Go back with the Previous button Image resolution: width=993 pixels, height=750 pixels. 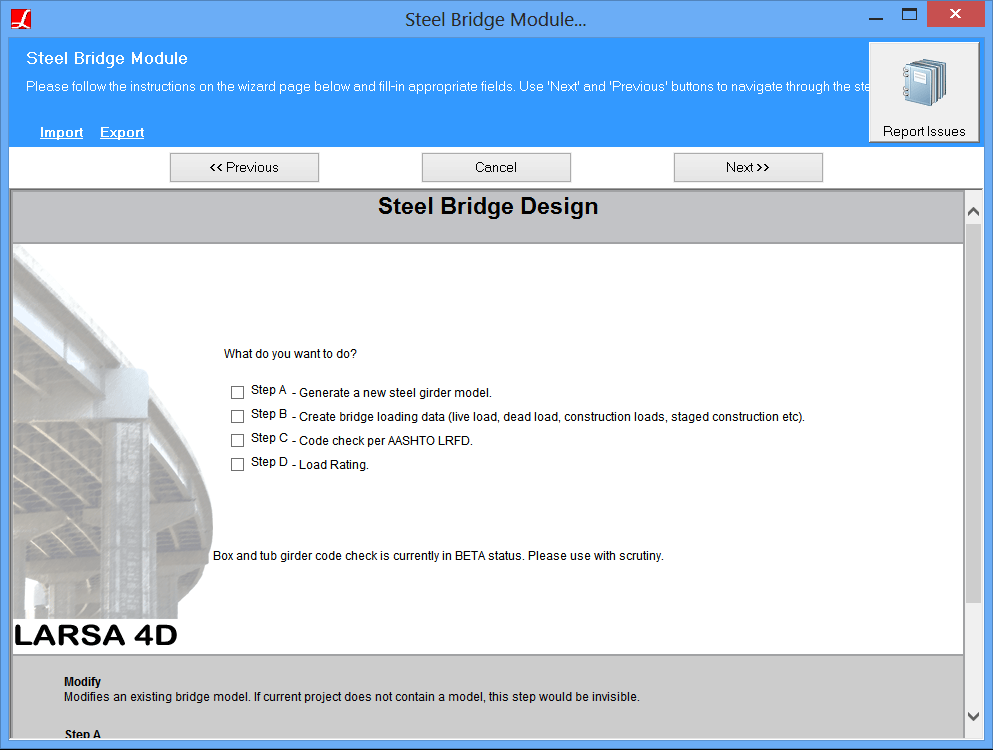click(244, 167)
